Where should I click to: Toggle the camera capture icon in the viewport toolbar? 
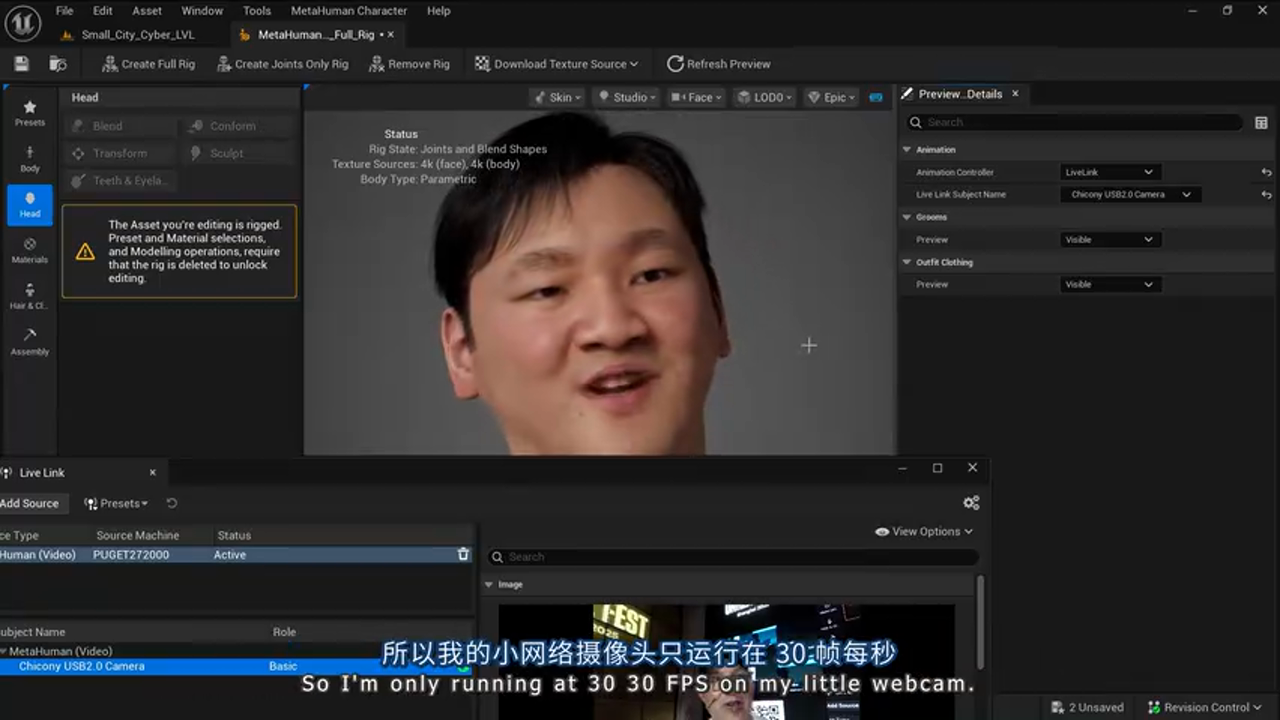pos(875,97)
